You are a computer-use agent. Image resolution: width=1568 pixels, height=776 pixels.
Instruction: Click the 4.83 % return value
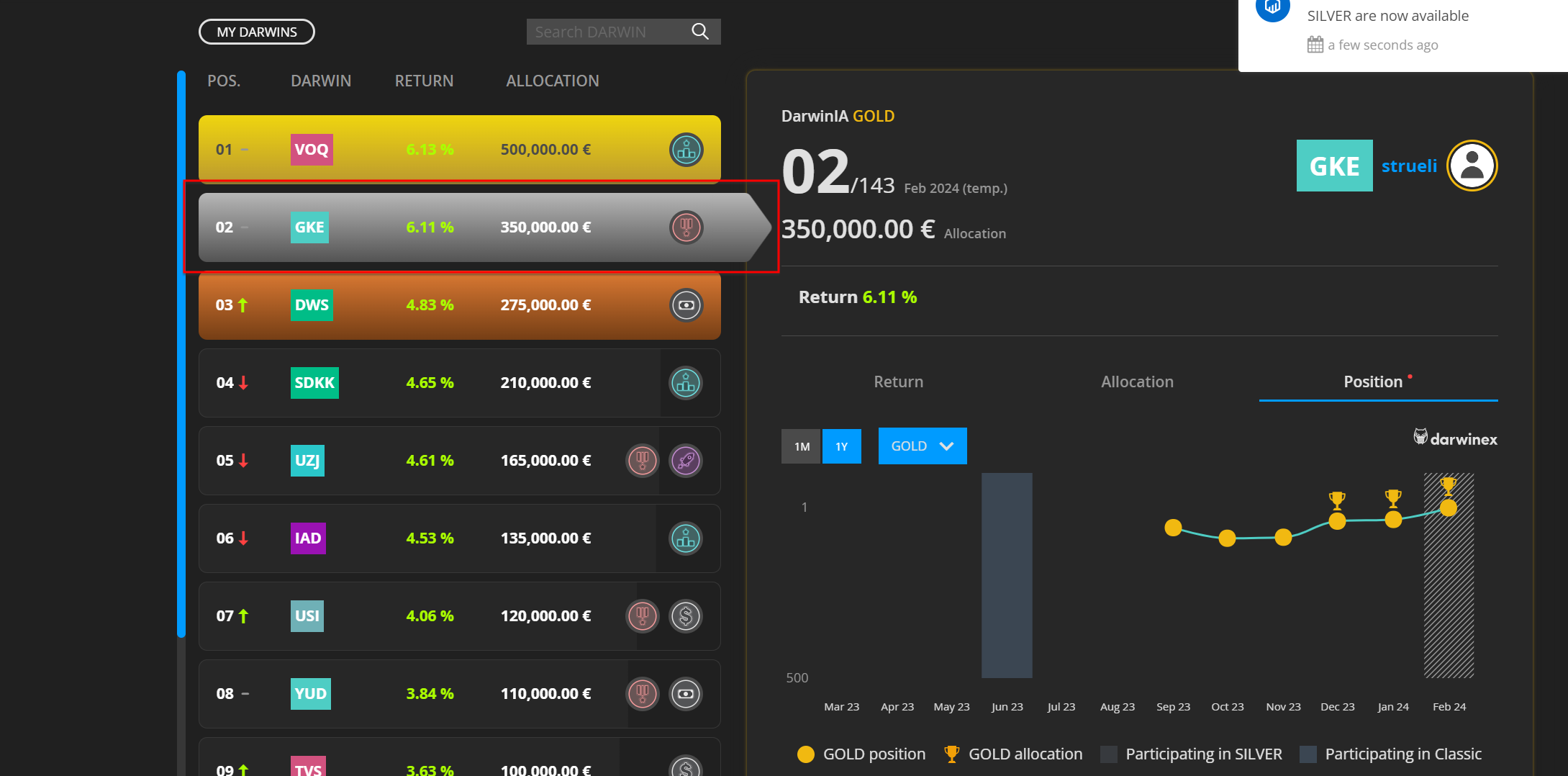pyautogui.click(x=430, y=305)
